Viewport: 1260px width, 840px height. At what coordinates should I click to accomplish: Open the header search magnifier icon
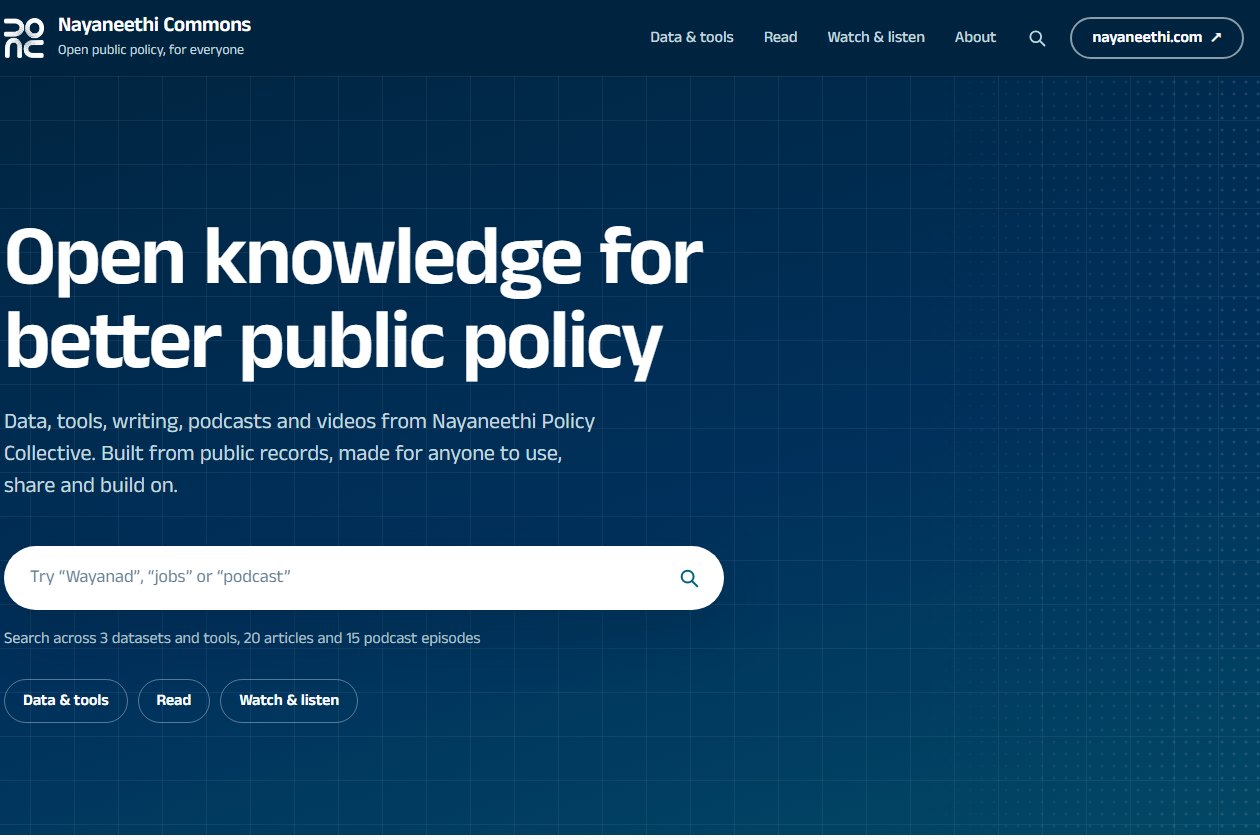pos(1037,38)
